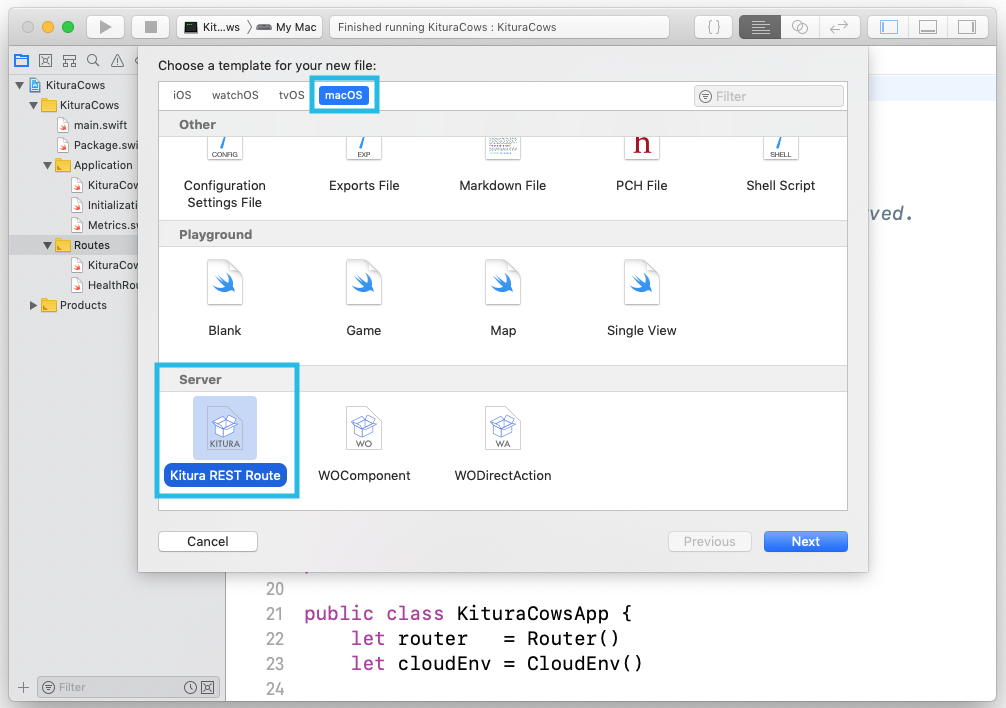Collapse the KituraCows project root
Image resolution: width=1006 pixels, height=708 pixels.
[19, 85]
